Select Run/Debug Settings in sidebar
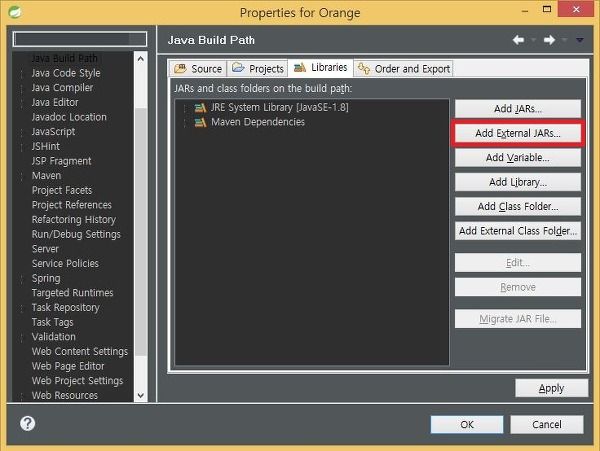The width and height of the screenshot is (600, 451). coord(76,234)
